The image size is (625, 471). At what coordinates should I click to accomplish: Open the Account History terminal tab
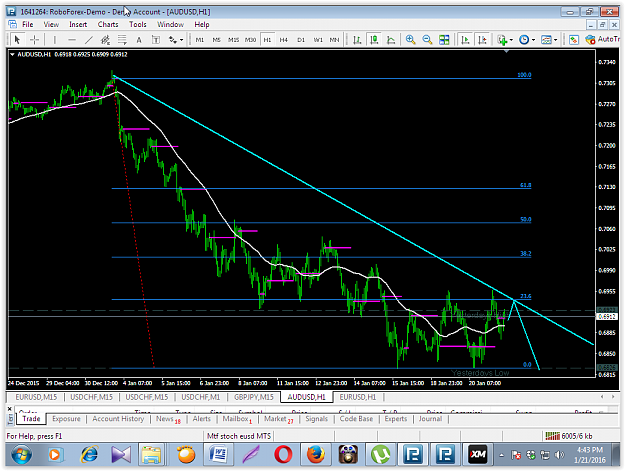(118, 418)
